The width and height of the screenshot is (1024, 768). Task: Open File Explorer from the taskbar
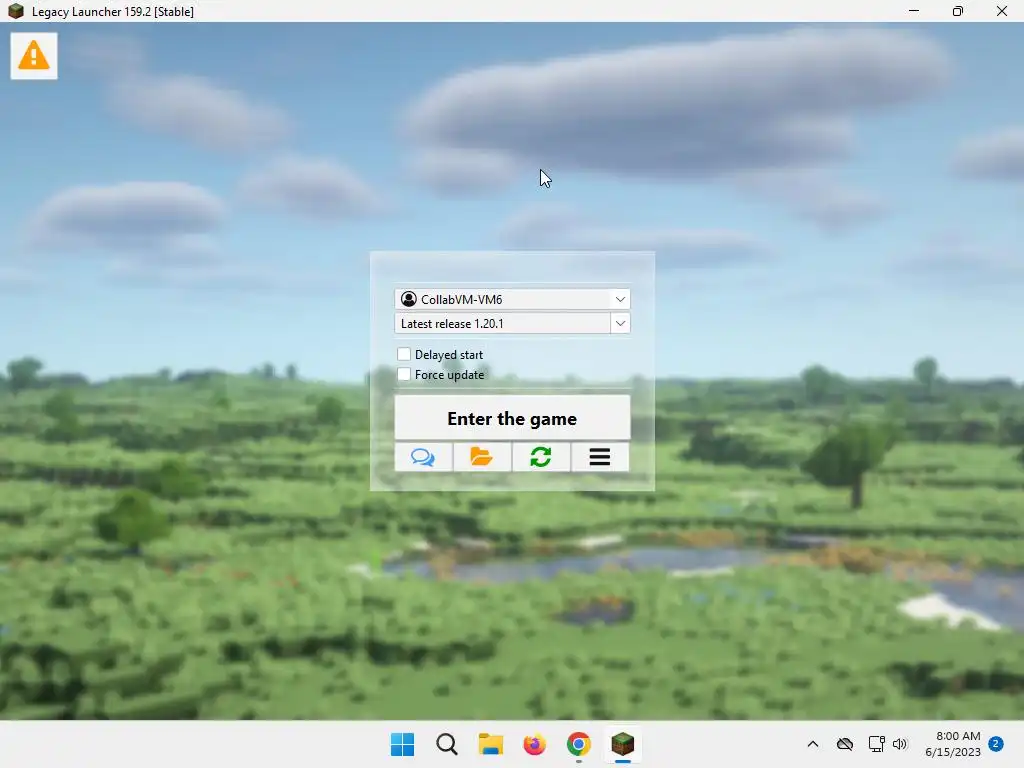pyautogui.click(x=490, y=744)
